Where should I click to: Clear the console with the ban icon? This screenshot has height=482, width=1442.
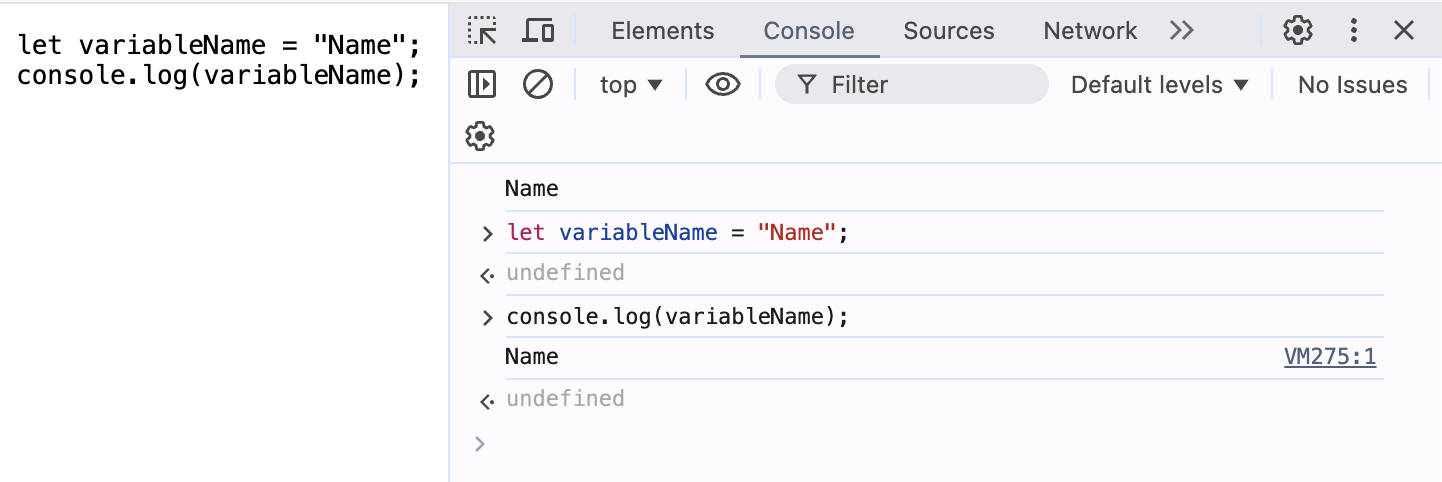(538, 85)
